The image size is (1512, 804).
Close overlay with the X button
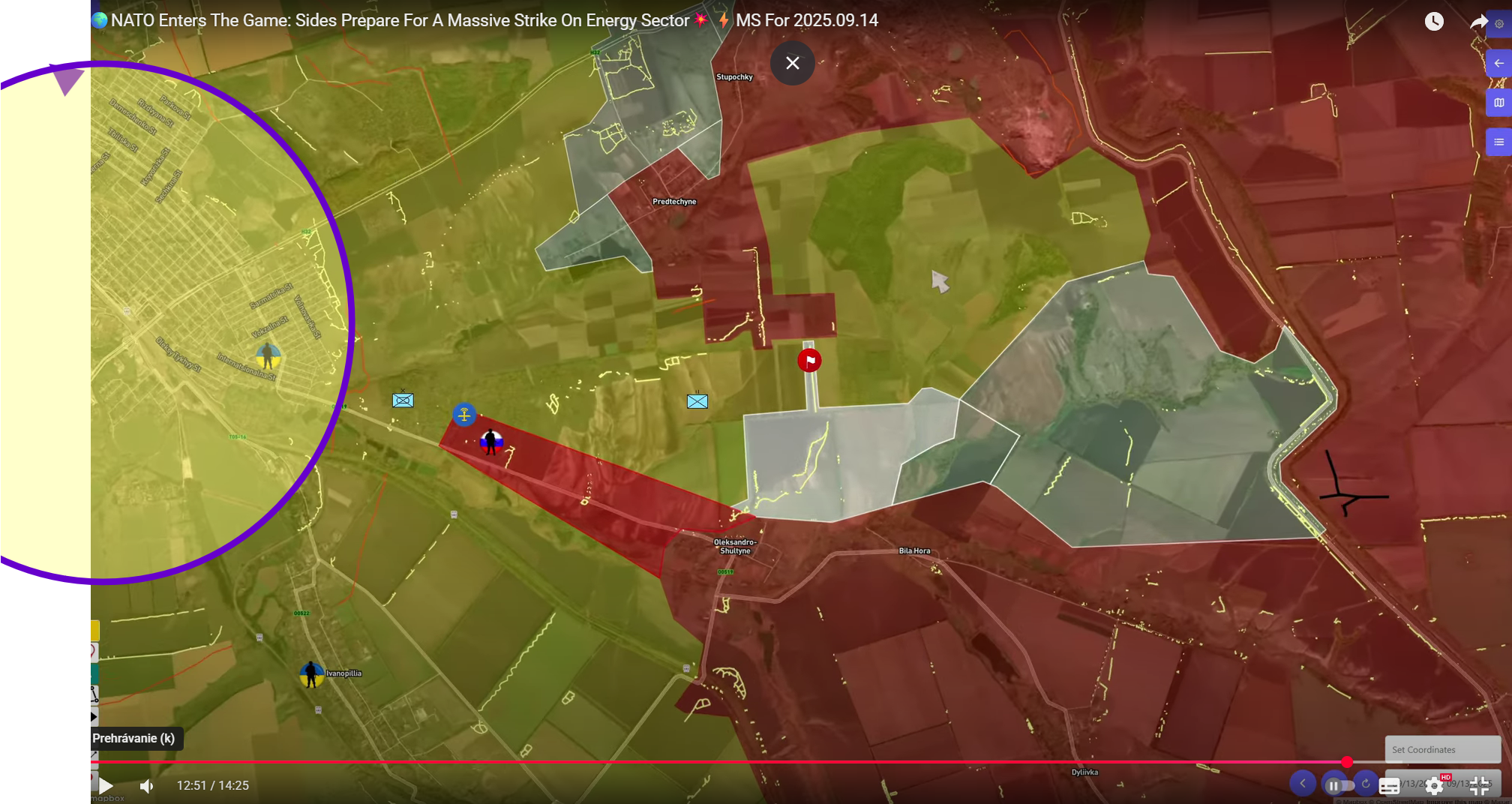(x=792, y=63)
